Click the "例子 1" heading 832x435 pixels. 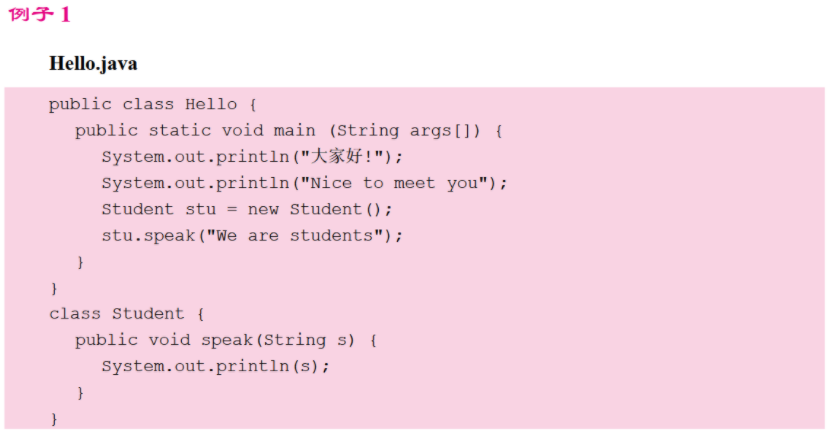pos(39,16)
